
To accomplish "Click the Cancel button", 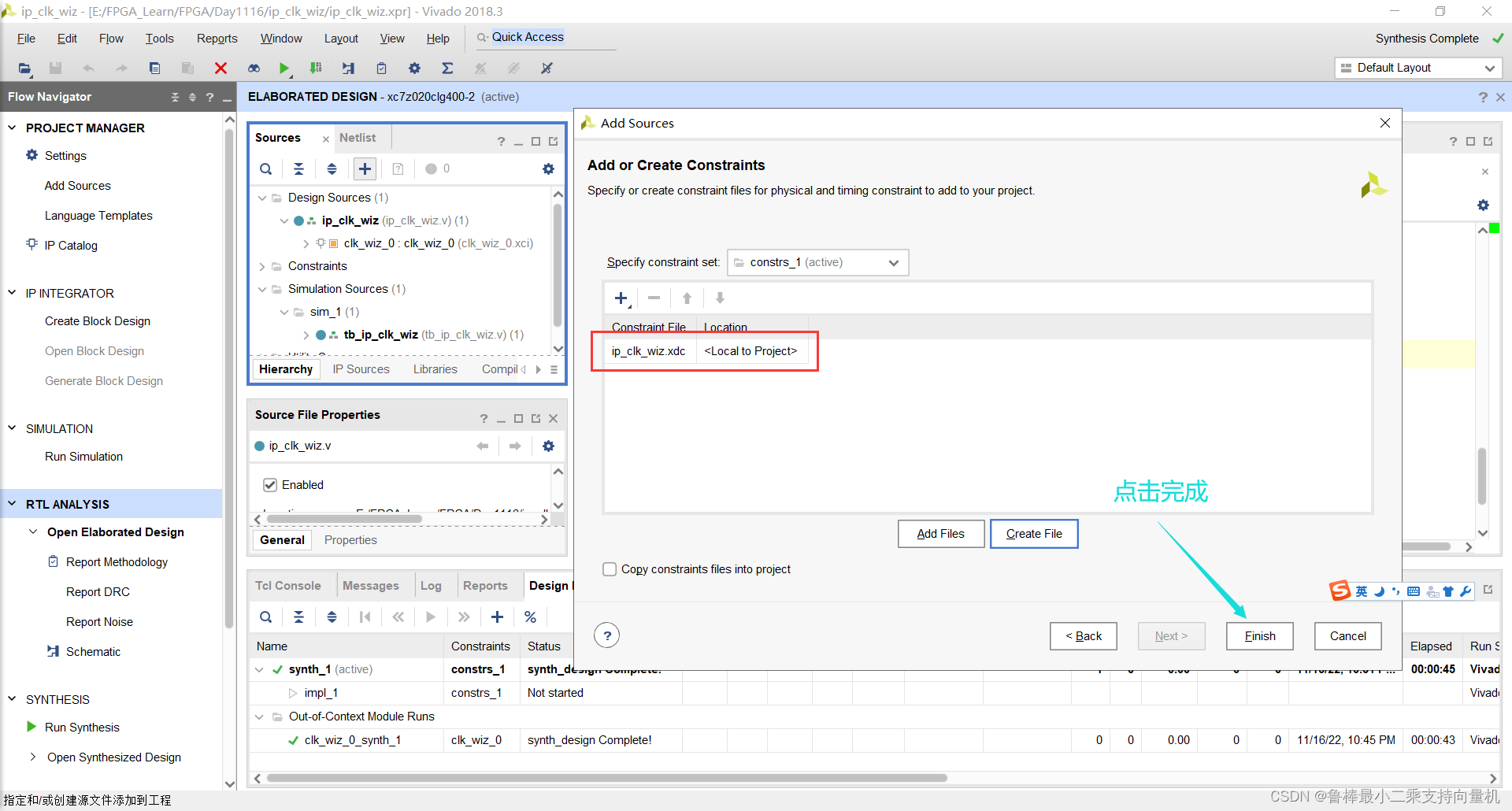I will pyautogui.click(x=1347, y=636).
